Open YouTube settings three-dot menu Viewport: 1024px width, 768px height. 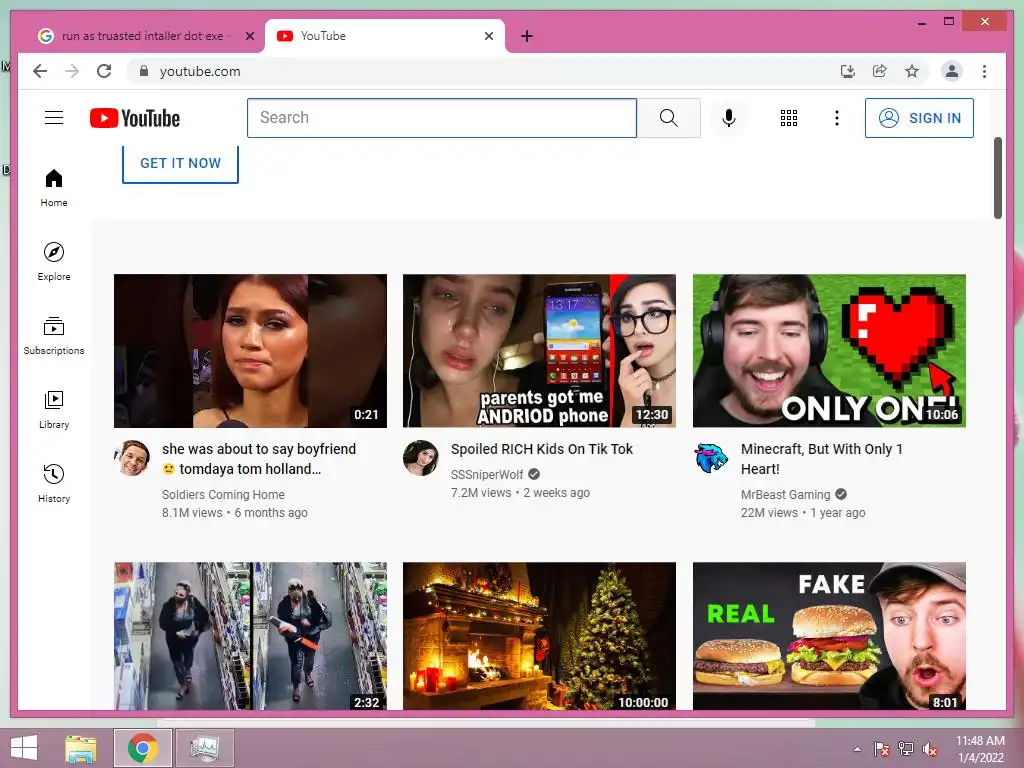coord(837,118)
